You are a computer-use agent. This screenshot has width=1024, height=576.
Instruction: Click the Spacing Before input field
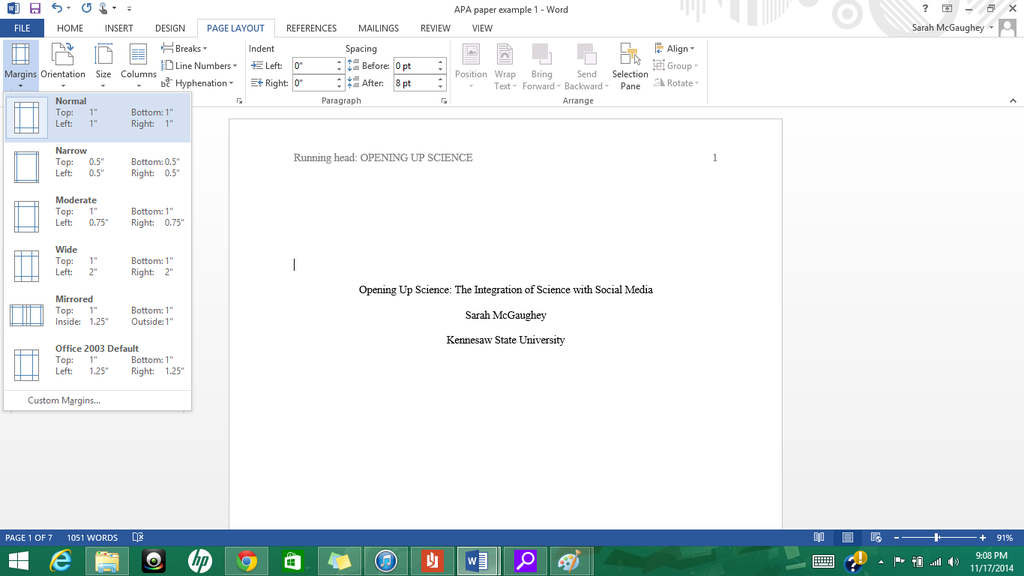click(415, 65)
